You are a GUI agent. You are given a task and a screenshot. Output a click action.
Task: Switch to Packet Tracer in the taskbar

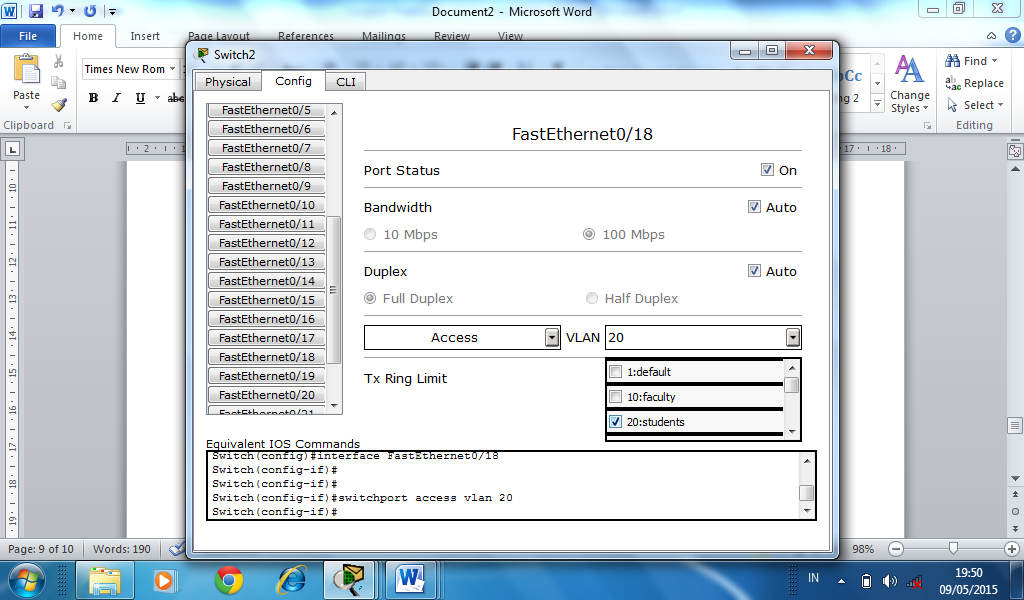coord(349,580)
